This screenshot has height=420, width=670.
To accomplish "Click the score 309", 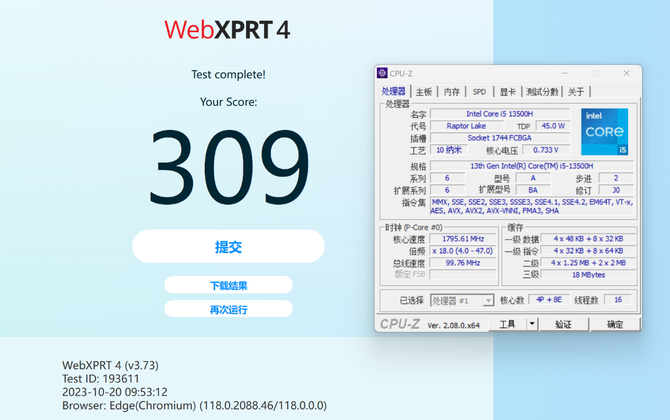I will pos(229,167).
